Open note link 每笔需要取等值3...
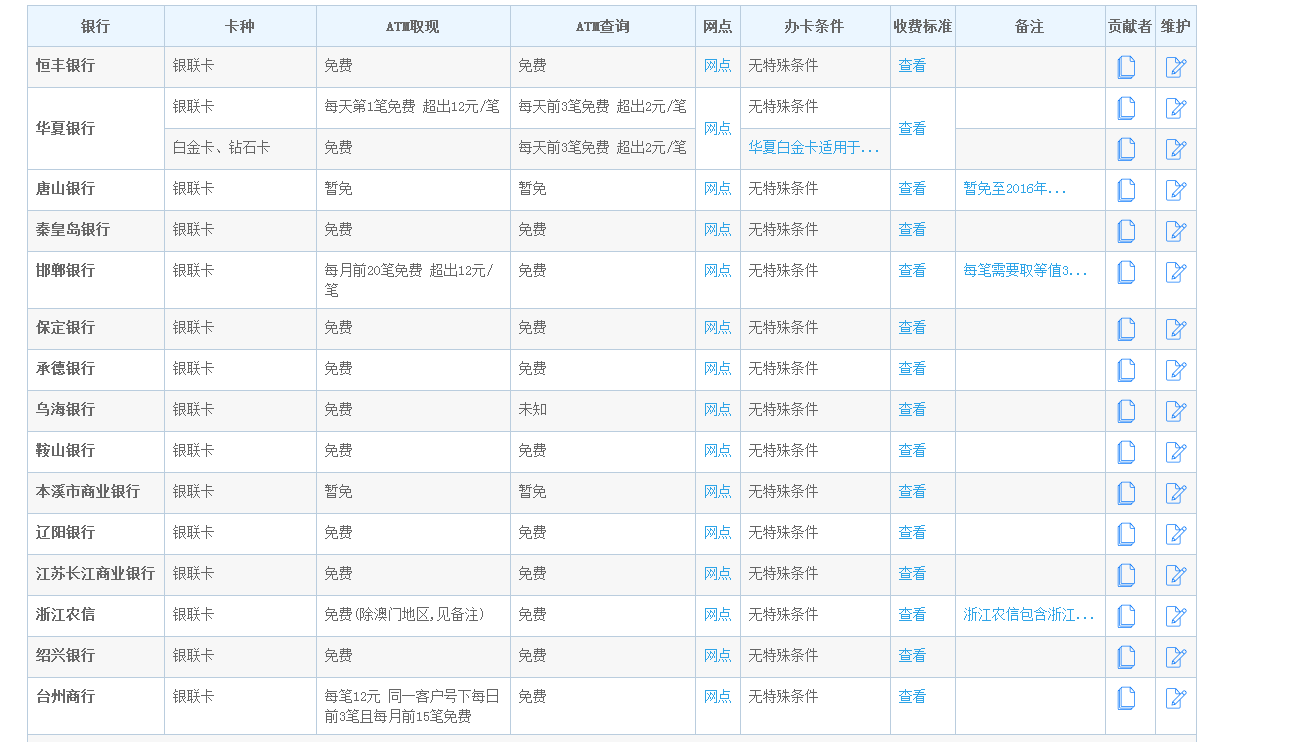The height and width of the screenshot is (742, 1315). 1025,270
